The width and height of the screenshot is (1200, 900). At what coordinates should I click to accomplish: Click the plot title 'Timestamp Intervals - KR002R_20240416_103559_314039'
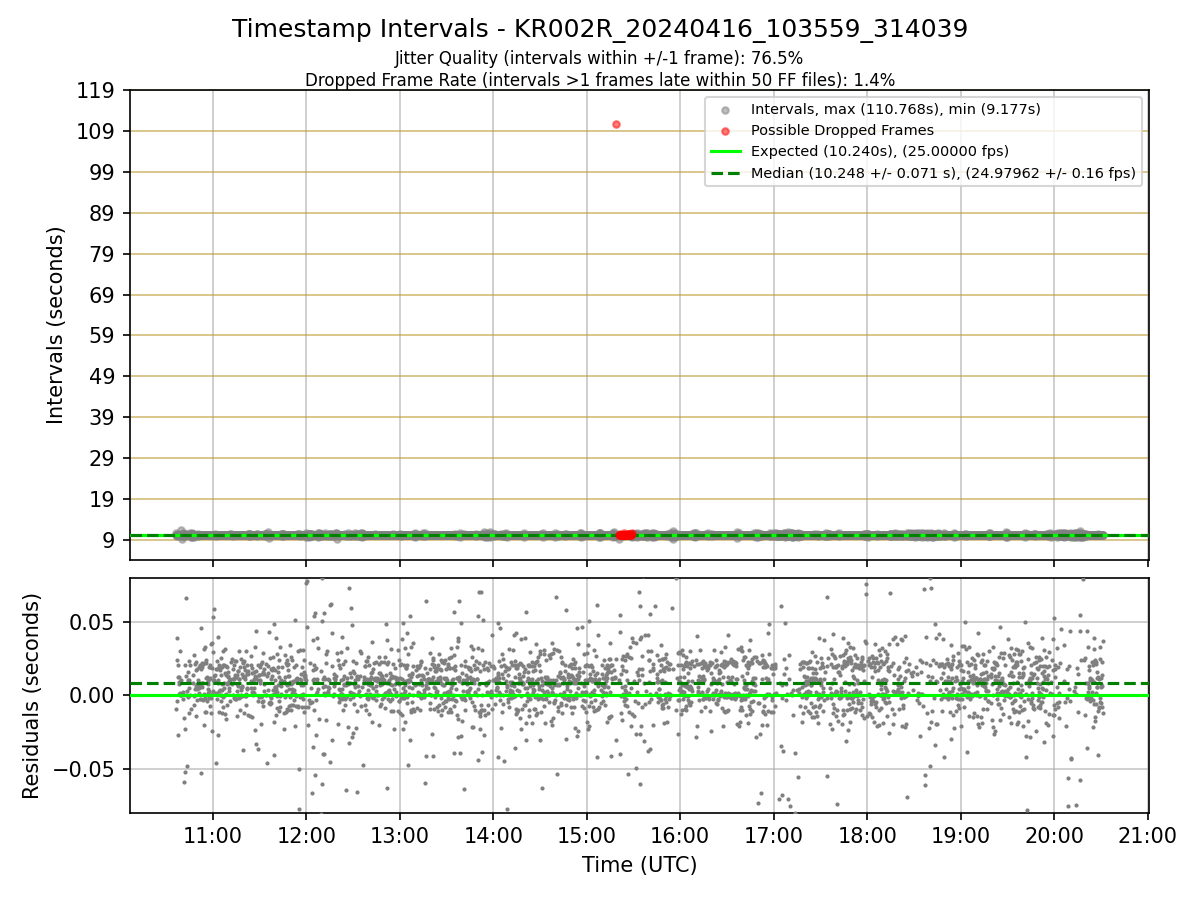coord(600,29)
